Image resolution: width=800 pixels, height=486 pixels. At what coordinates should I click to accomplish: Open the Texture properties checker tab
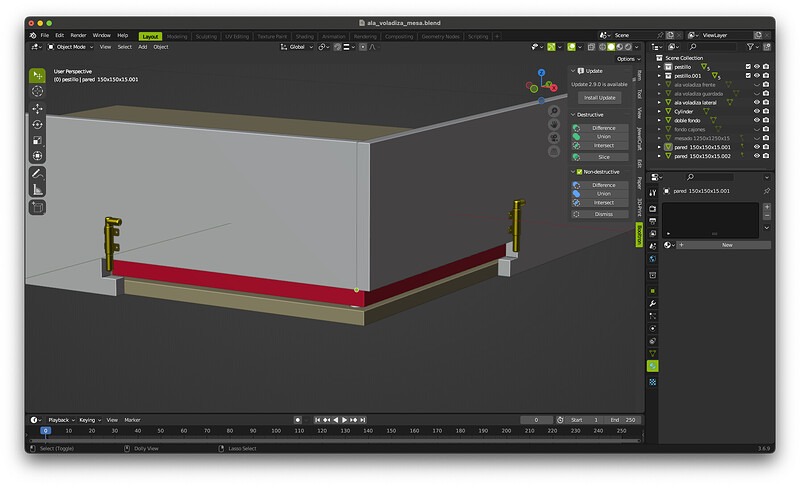tap(653, 382)
